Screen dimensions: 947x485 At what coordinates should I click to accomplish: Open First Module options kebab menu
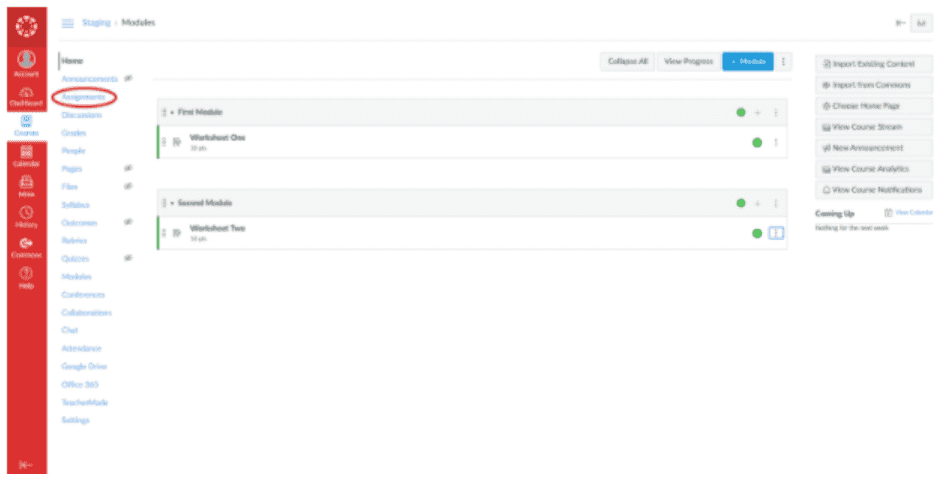tap(776, 112)
